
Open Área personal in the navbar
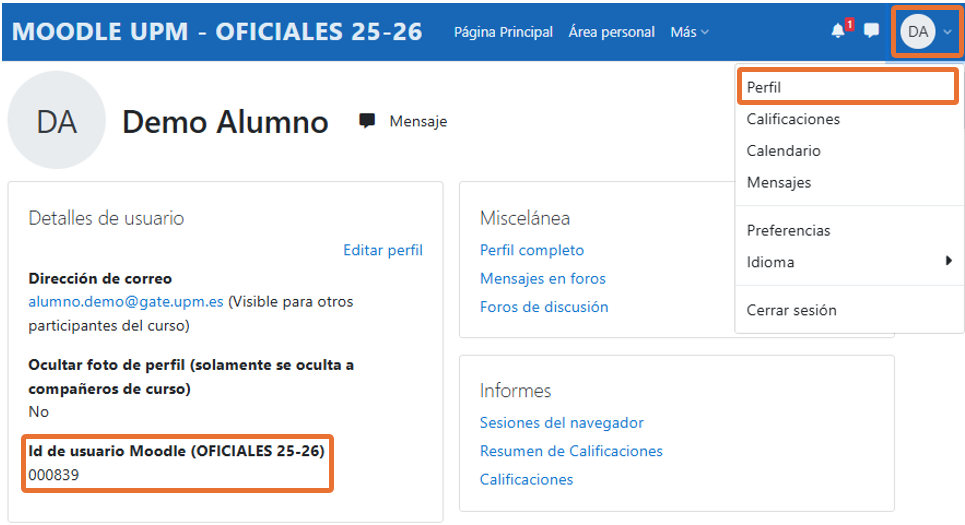(612, 32)
